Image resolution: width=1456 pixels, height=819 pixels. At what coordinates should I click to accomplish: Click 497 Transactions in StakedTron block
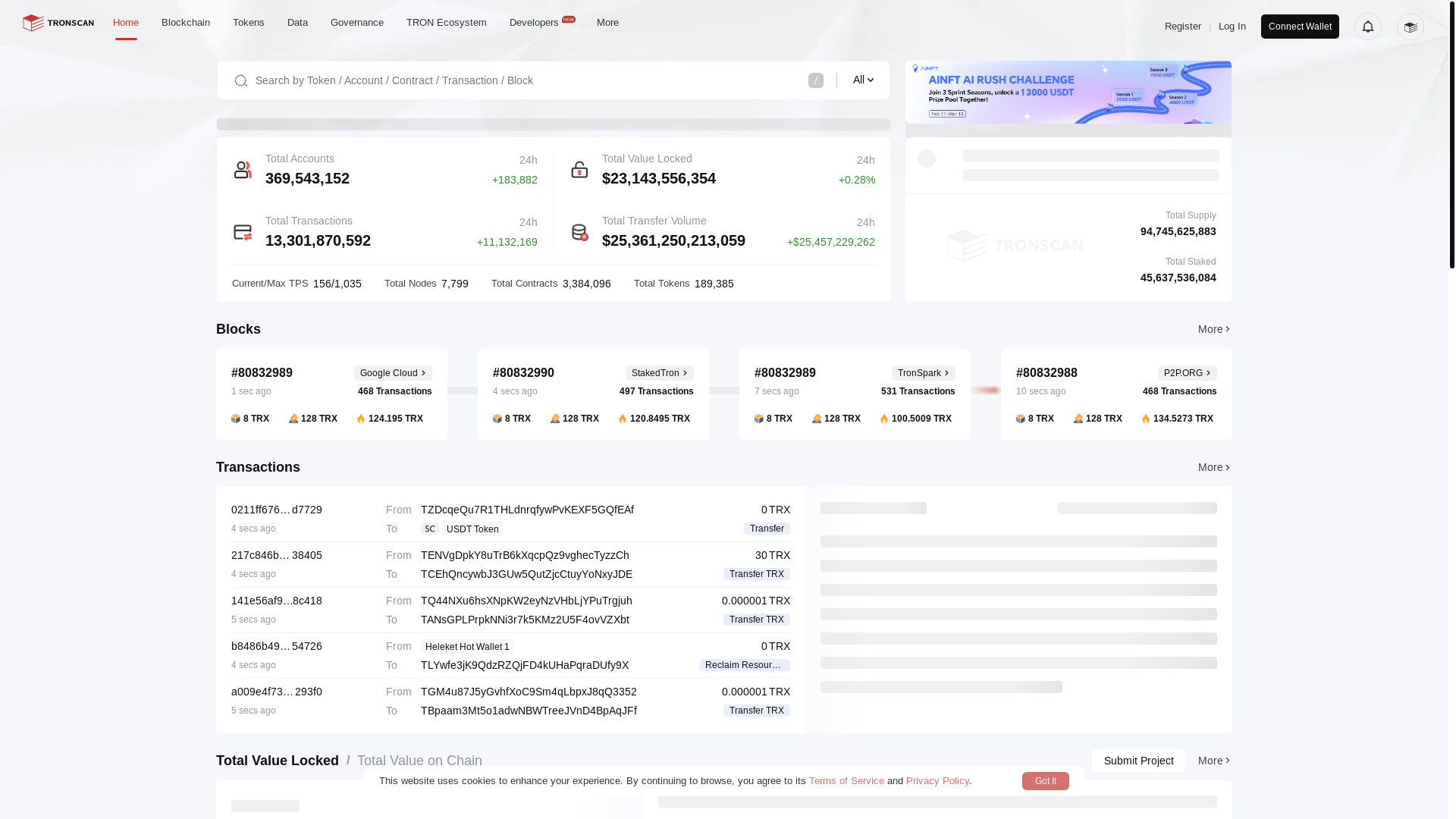pyautogui.click(x=657, y=391)
